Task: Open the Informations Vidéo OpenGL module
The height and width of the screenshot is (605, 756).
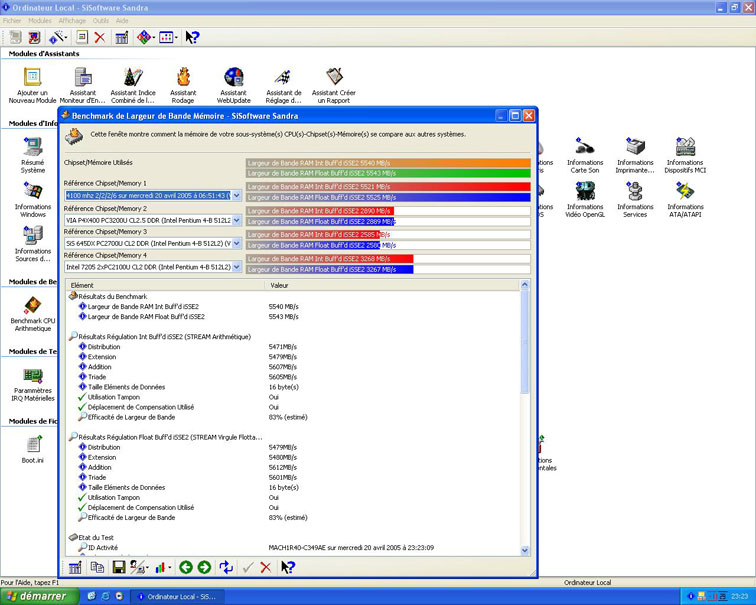Action: click(585, 200)
